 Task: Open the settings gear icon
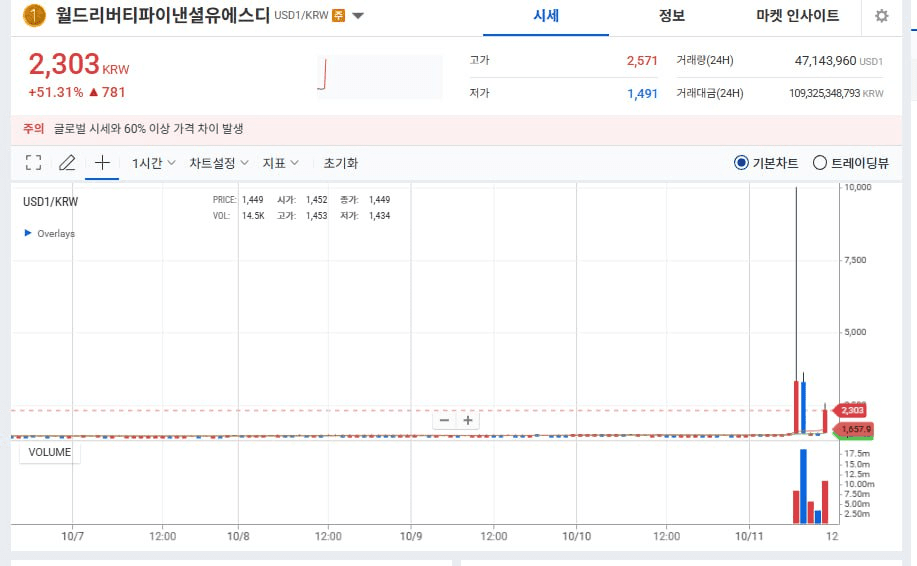pos(881,16)
